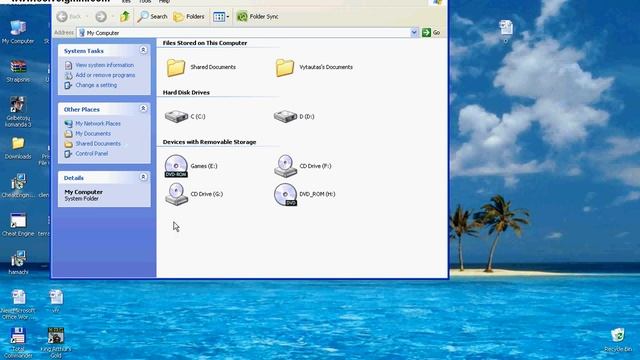This screenshot has height=360, width=640.
Task: Select the C (C:) hard drive
Action: pos(176,116)
